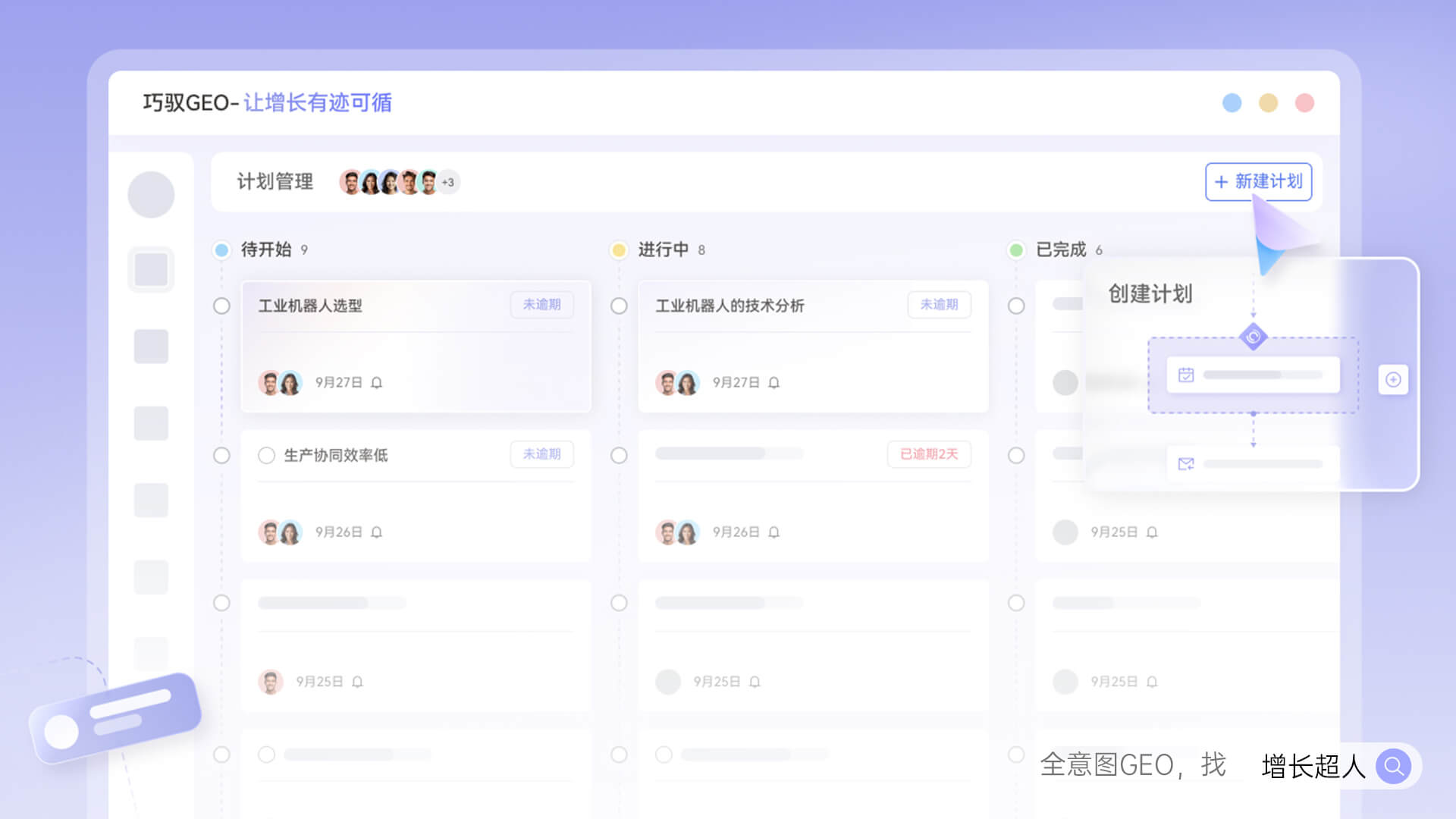The height and width of the screenshot is (819, 1456).
Task: Click plus circle icon in 创建计划 panel
Action: pos(1393,380)
